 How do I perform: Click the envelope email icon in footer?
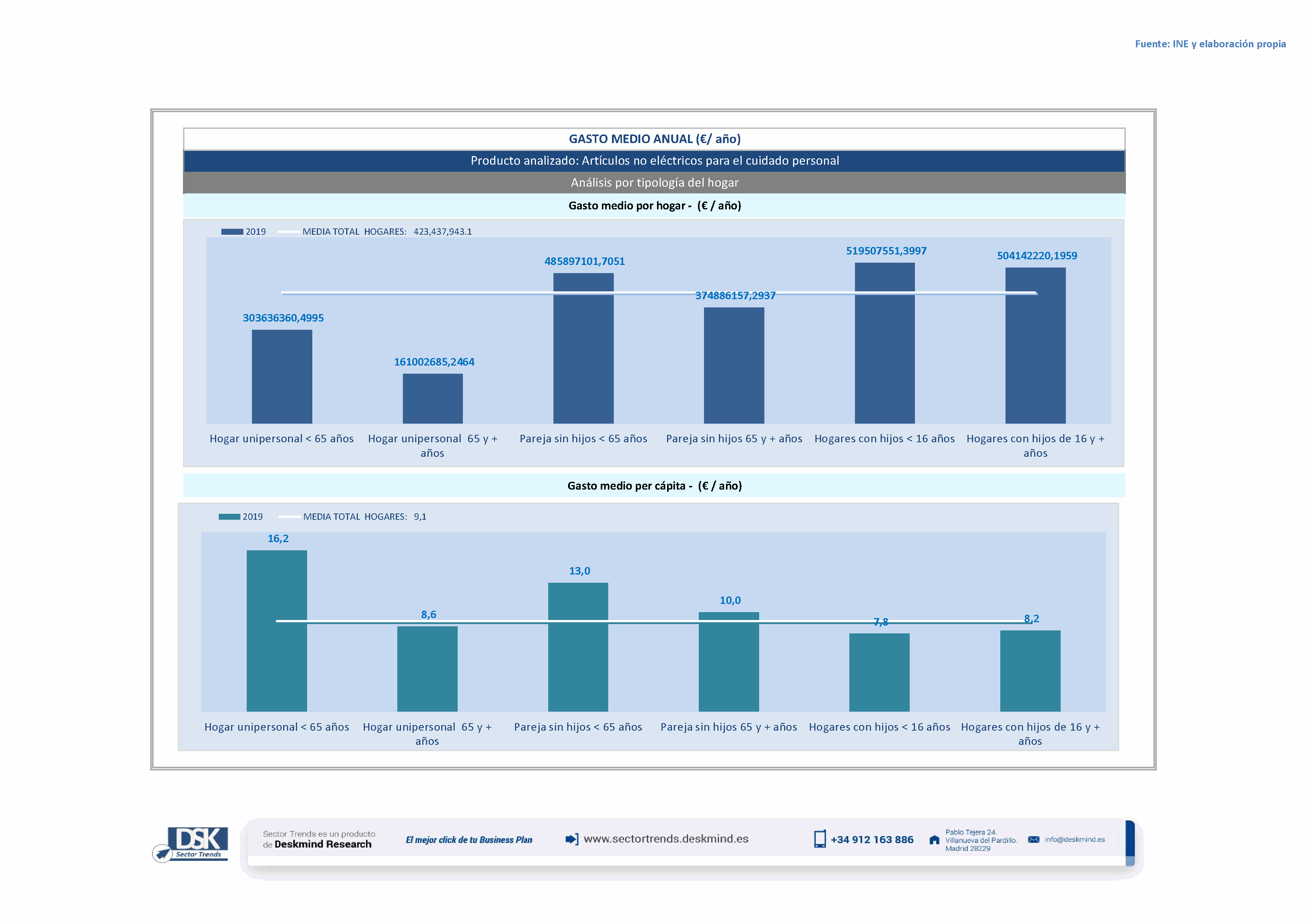click(1033, 839)
